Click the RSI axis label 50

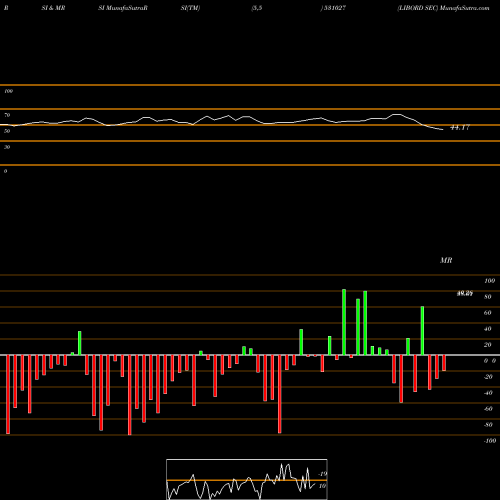click(x=7, y=131)
